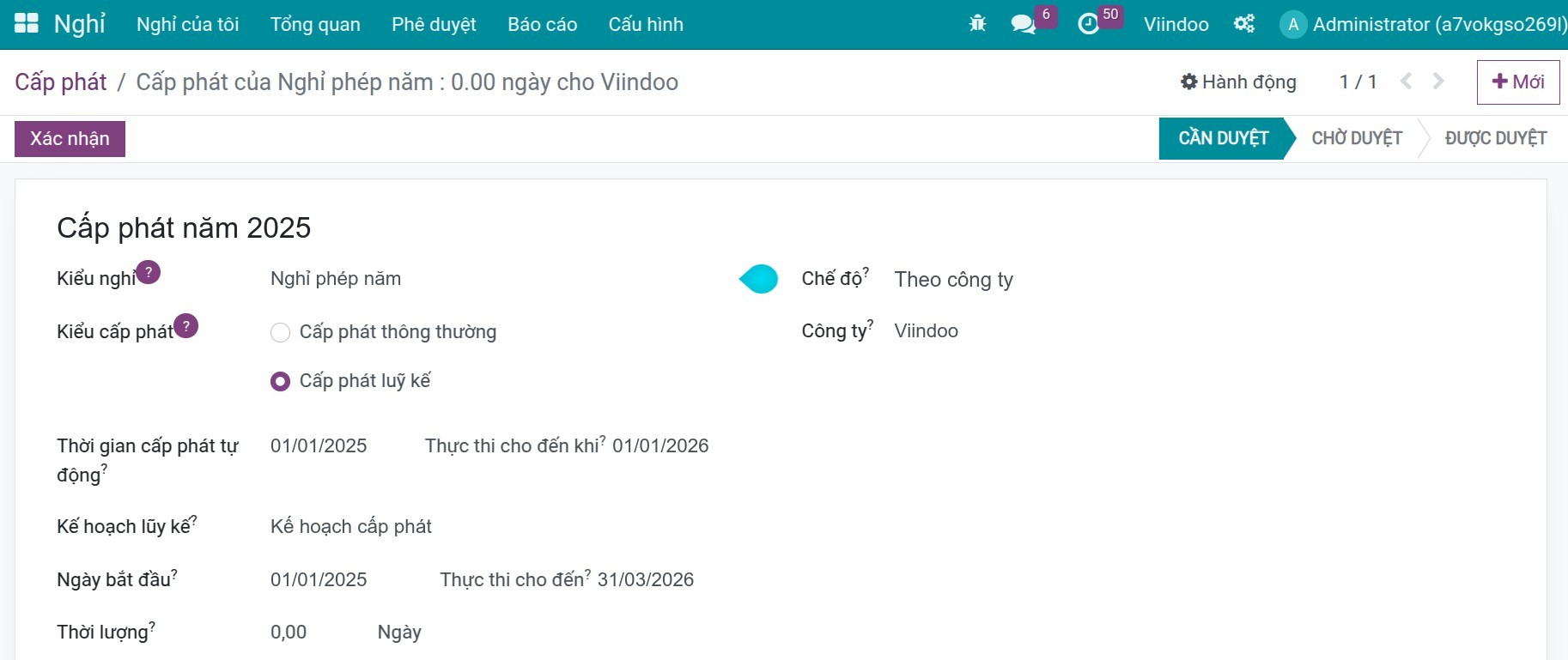
Task: Select the CHỜ DUYỆT status stage
Action: point(1357,138)
